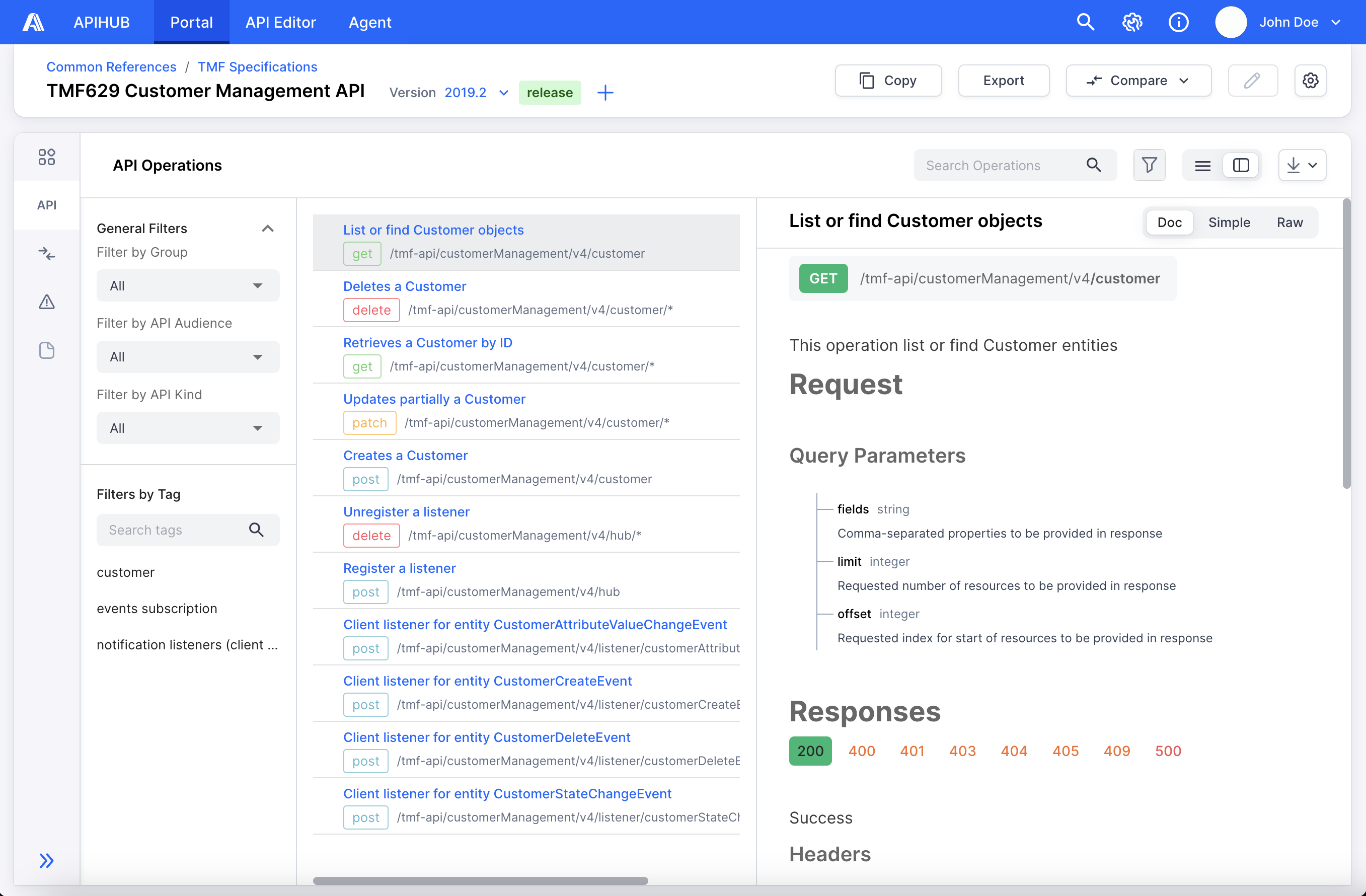Image resolution: width=1366 pixels, height=896 pixels.
Task: Click magnifier in Search tags field
Action: click(x=256, y=530)
